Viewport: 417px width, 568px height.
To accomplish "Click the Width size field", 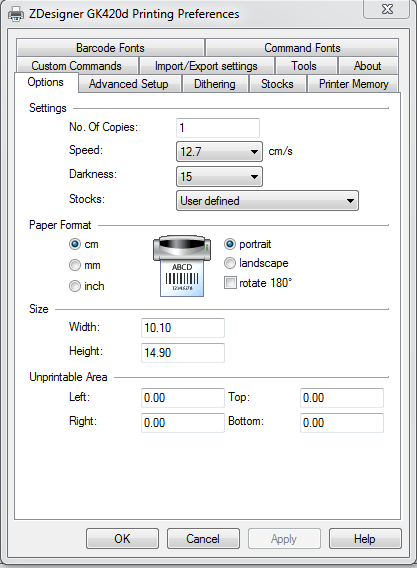I will (x=183, y=328).
